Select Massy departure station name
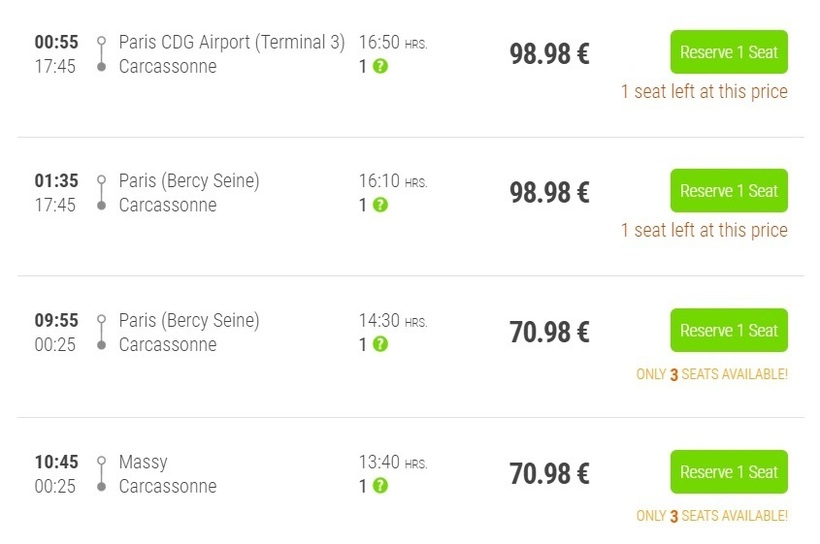This screenshot has height=544, width=820. [143, 462]
